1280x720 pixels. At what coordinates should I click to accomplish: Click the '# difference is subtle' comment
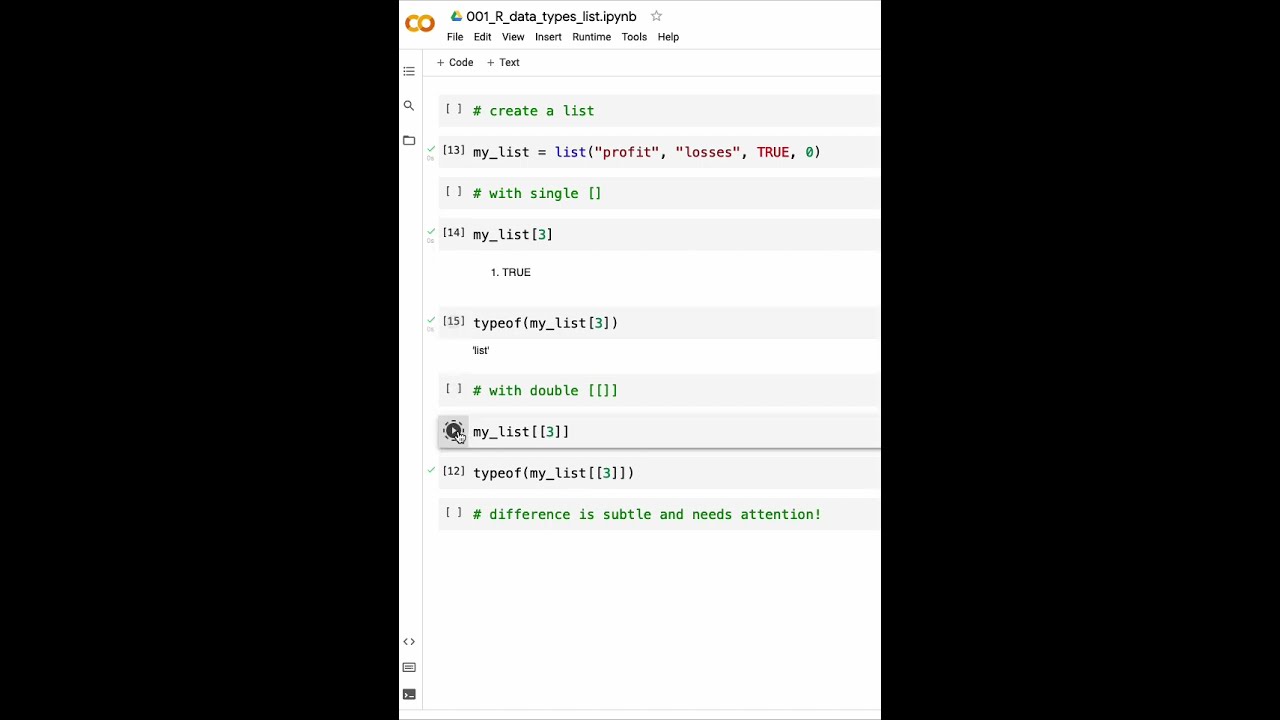click(x=647, y=515)
